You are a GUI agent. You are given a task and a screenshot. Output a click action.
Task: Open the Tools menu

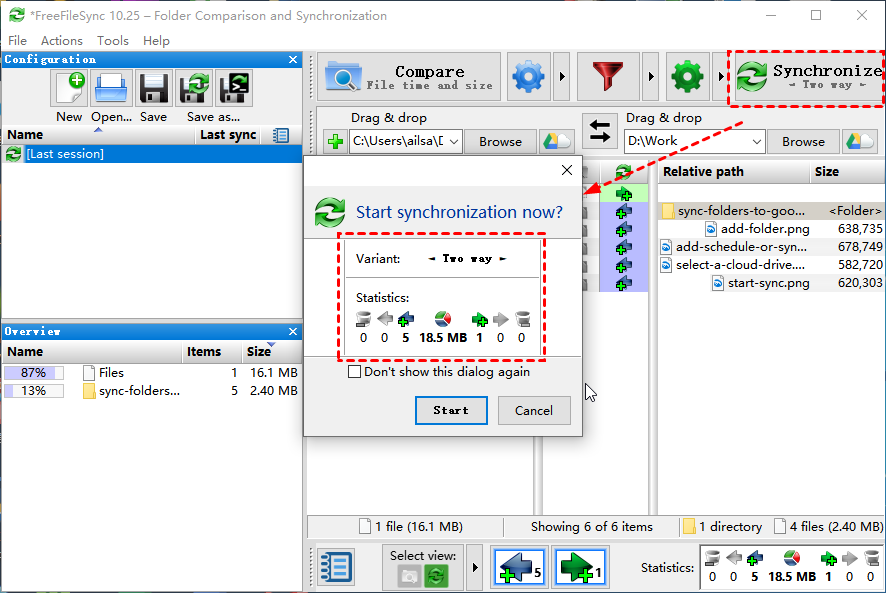(x=112, y=41)
